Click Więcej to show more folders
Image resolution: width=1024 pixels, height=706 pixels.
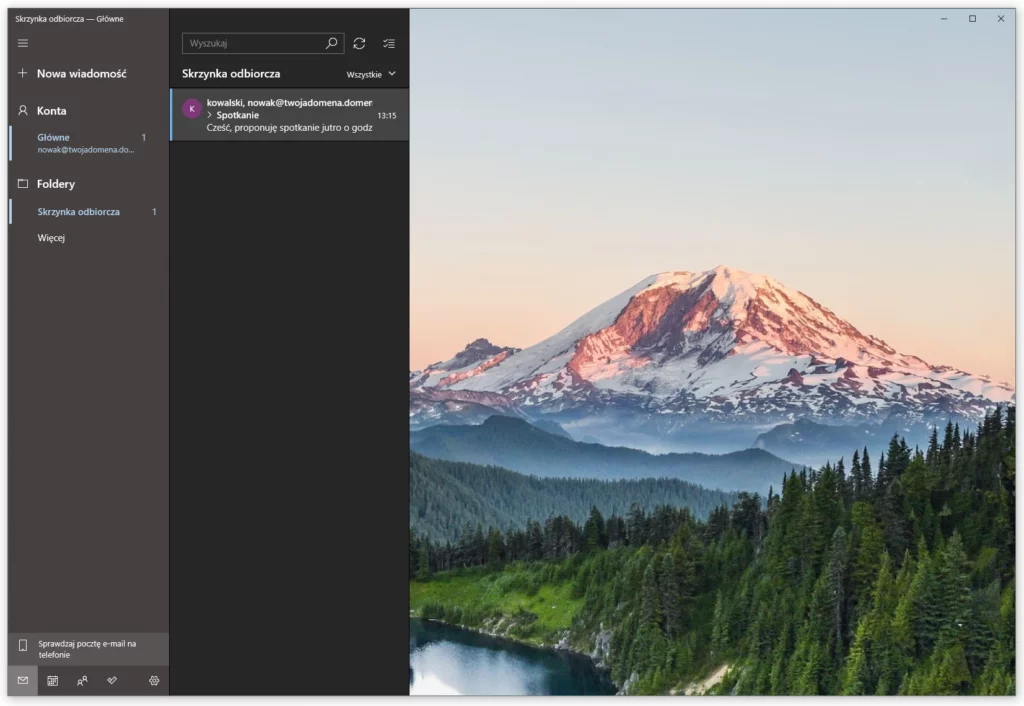point(51,238)
